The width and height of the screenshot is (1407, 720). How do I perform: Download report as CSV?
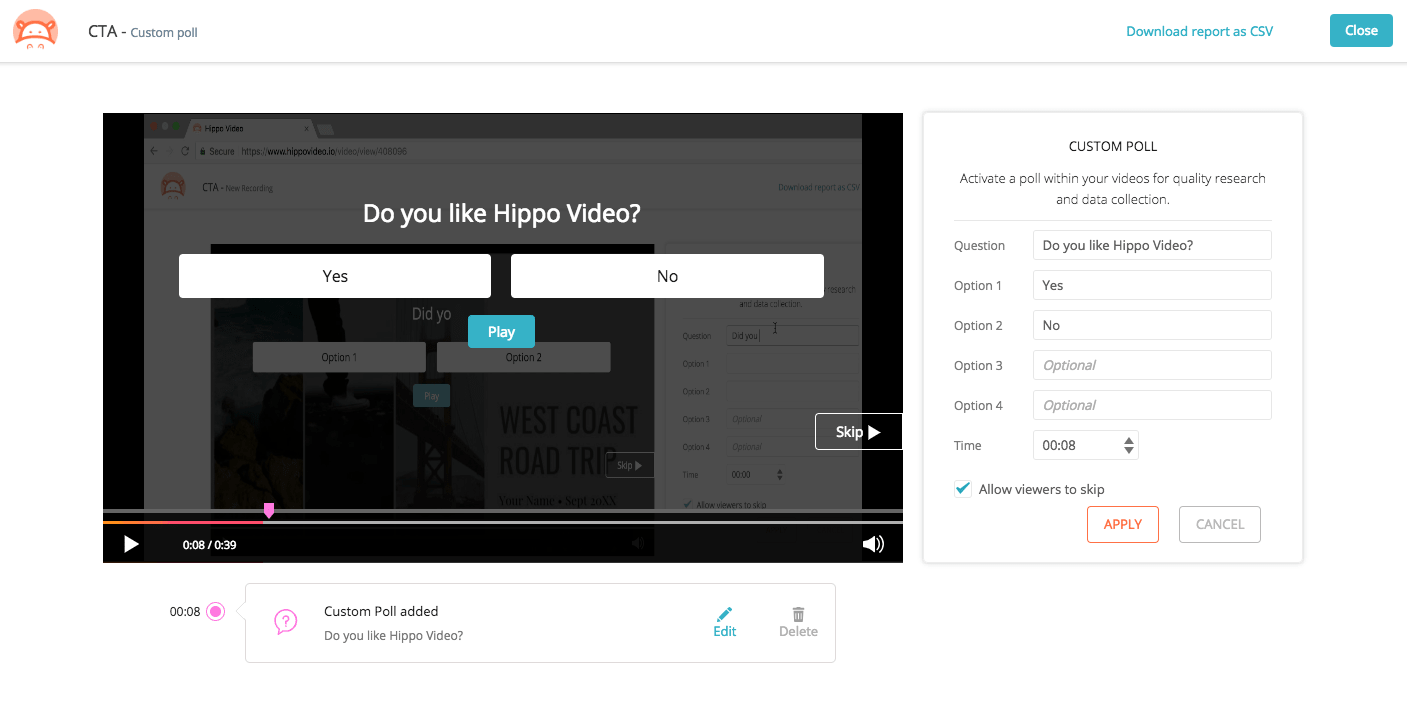1199,31
